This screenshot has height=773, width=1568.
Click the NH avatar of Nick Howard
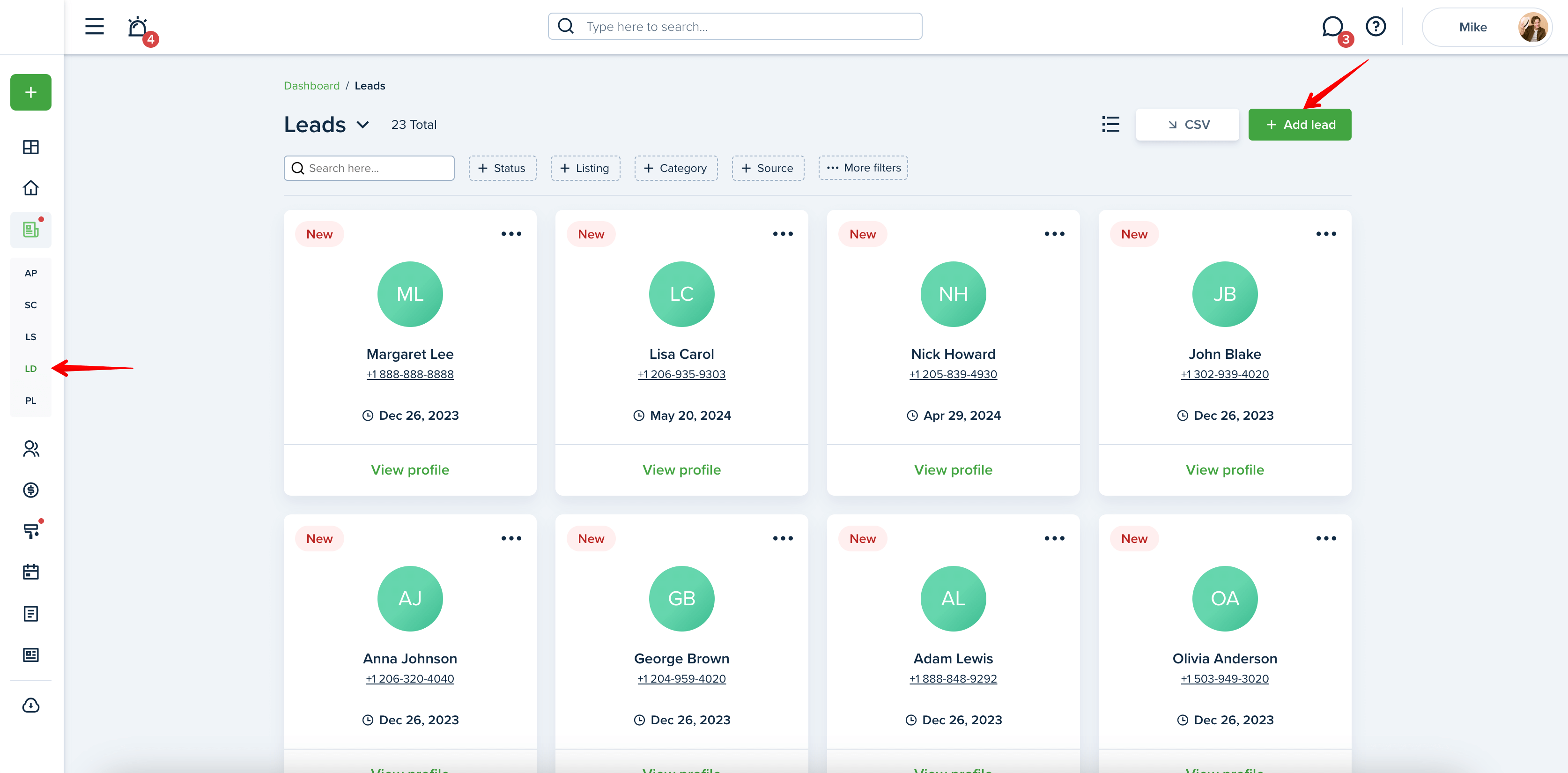point(953,294)
